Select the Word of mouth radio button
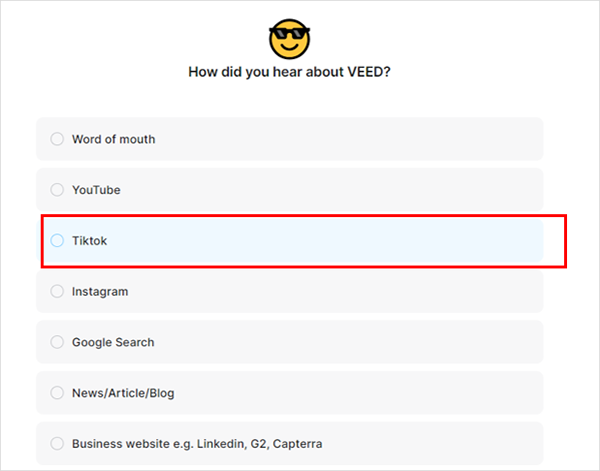This screenshot has width=600, height=471. point(57,139)
